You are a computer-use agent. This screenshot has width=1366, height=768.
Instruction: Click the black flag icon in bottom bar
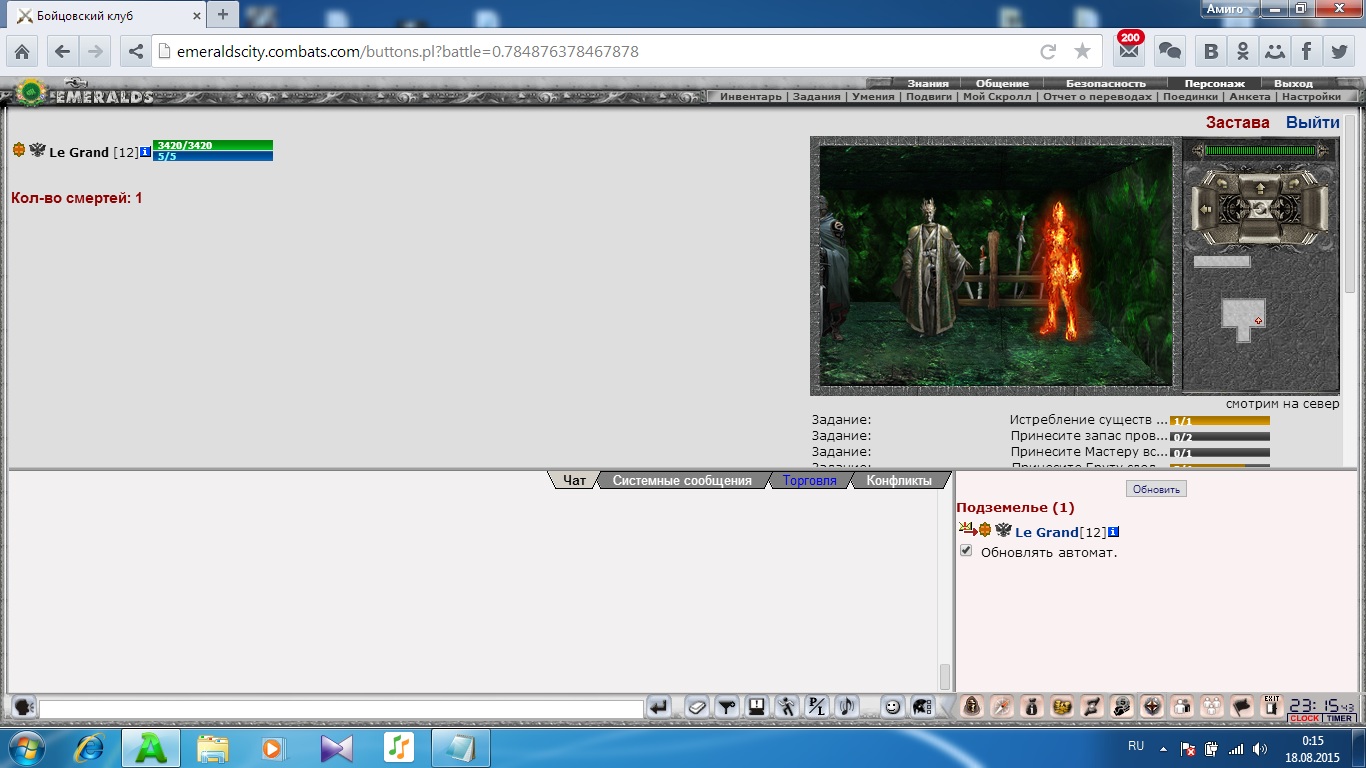[x=1242, y=706]
